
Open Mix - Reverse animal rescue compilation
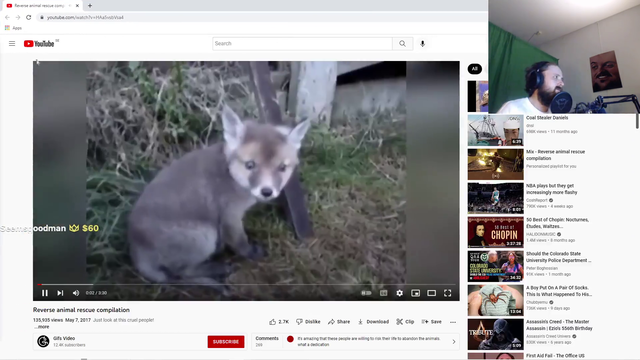pos(555,155)
